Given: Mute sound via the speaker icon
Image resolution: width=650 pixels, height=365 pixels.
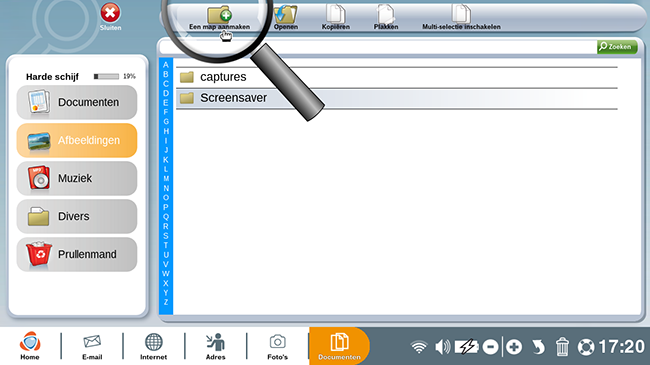Looking at the screenshot, I should coord(442,347).
